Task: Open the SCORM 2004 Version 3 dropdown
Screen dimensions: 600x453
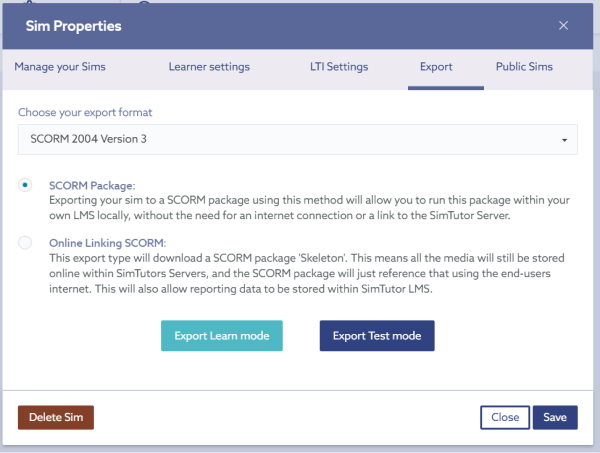Action: [298, 139]
